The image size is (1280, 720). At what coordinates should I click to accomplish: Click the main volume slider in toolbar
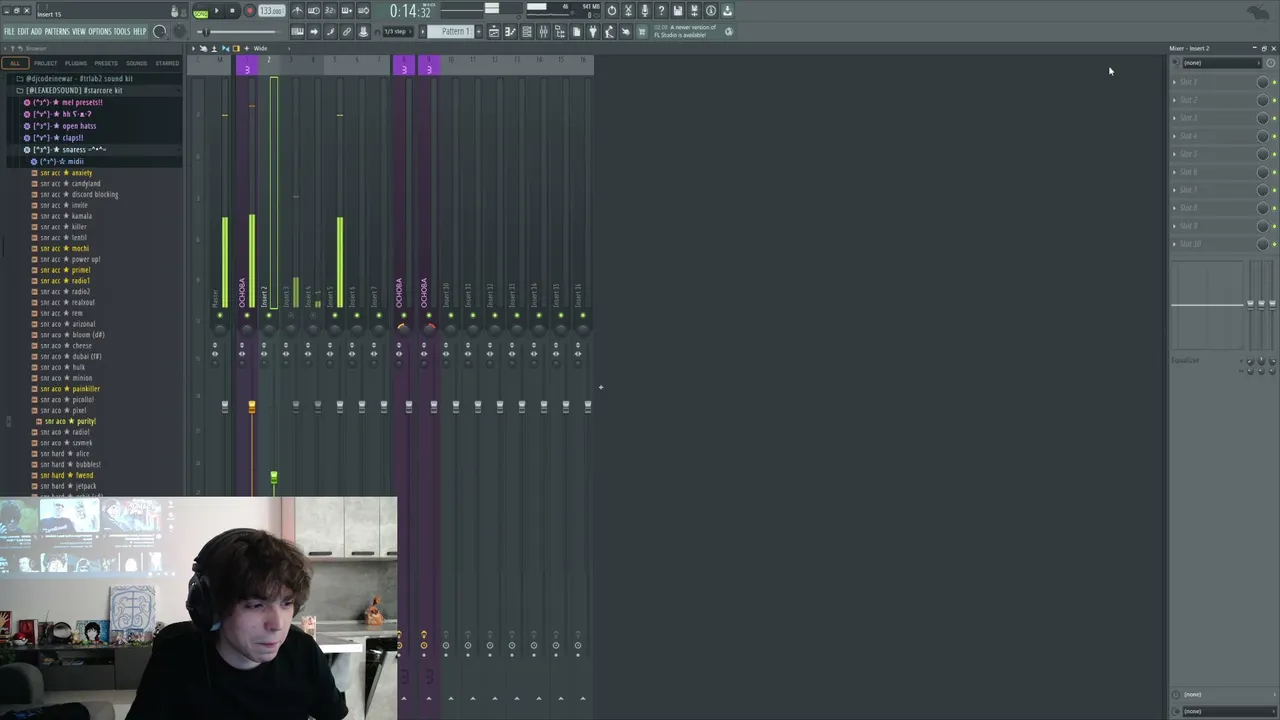pyautogui.click(x=238, y=32)
